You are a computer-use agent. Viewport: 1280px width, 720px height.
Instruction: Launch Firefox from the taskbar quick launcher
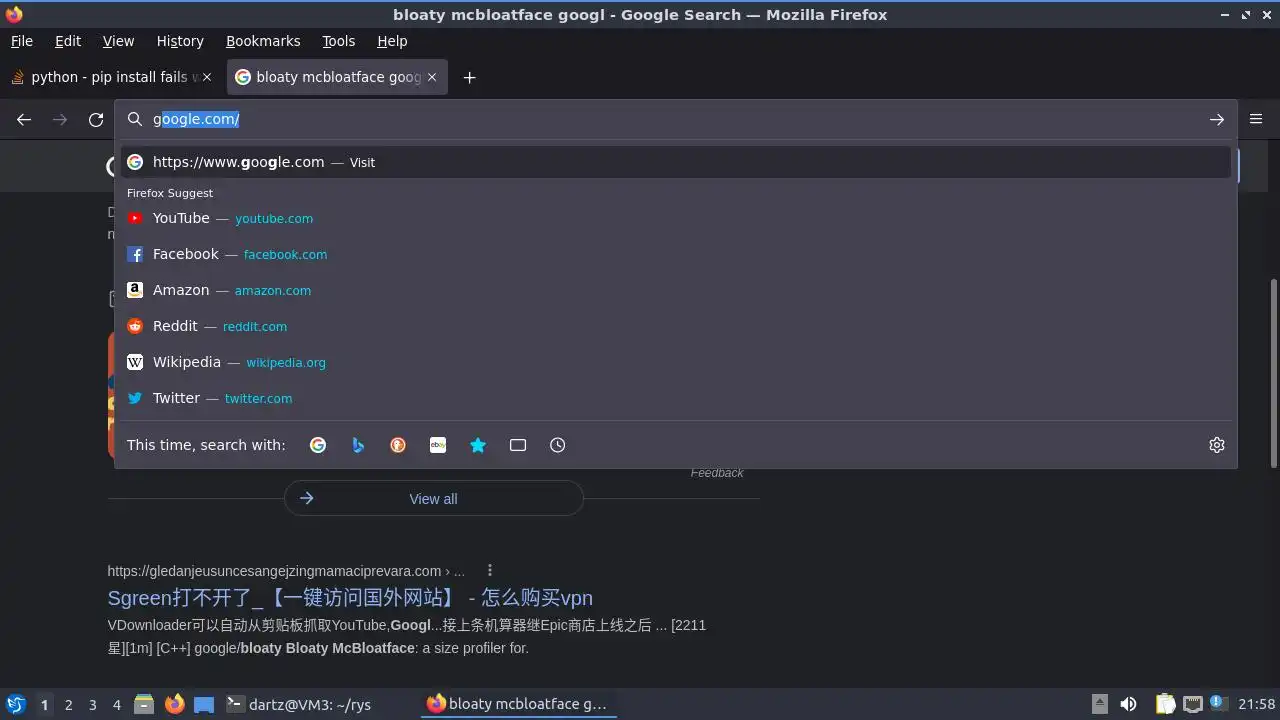tap(174, 704)
